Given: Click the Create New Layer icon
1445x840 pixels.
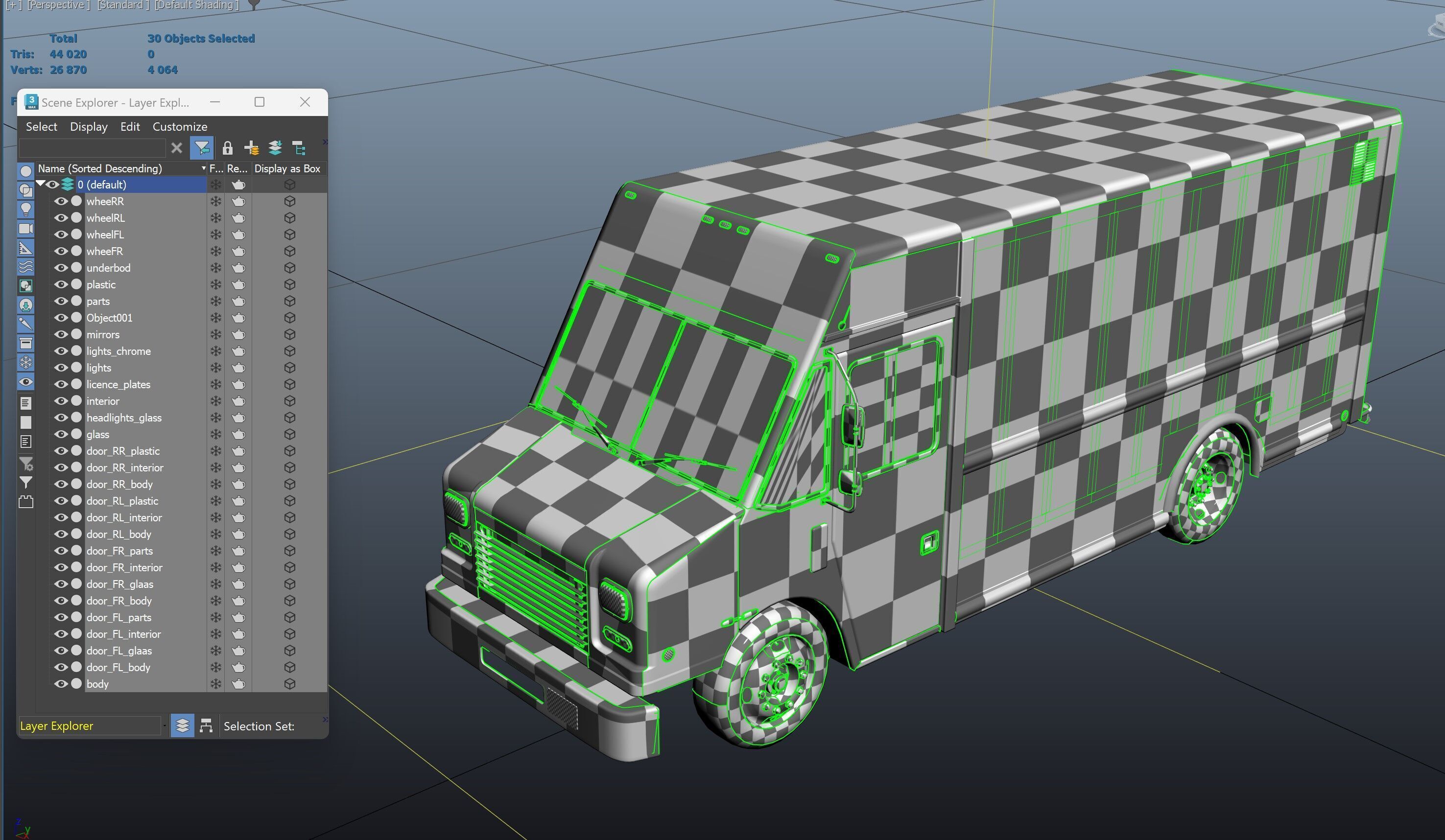Looking at the screenshot, I should [x=251, y=148].
